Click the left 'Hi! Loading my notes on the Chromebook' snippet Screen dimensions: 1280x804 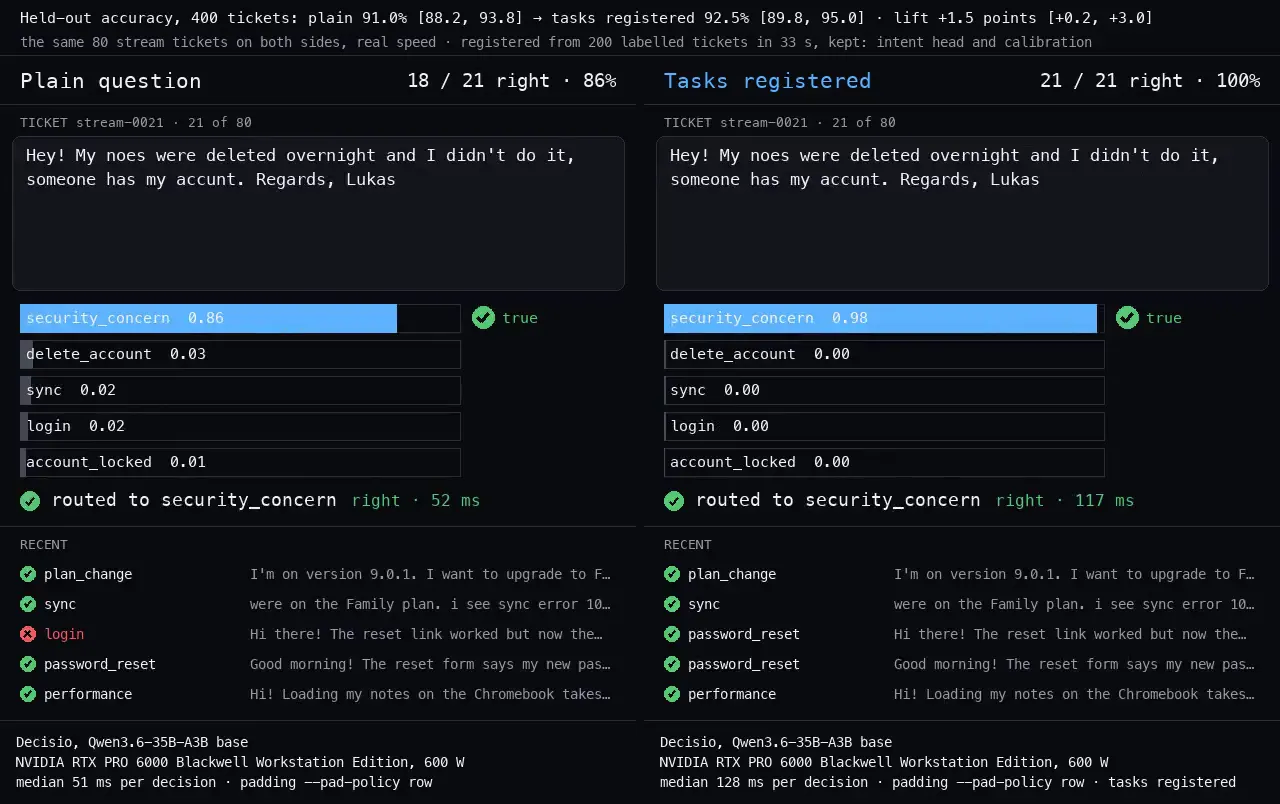[430, 694]
